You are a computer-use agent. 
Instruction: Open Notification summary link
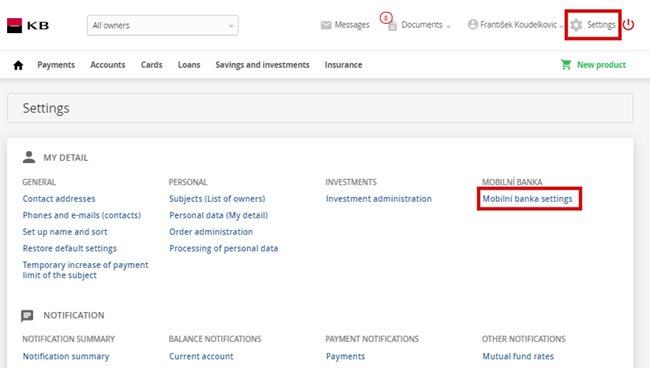point(66,356)
